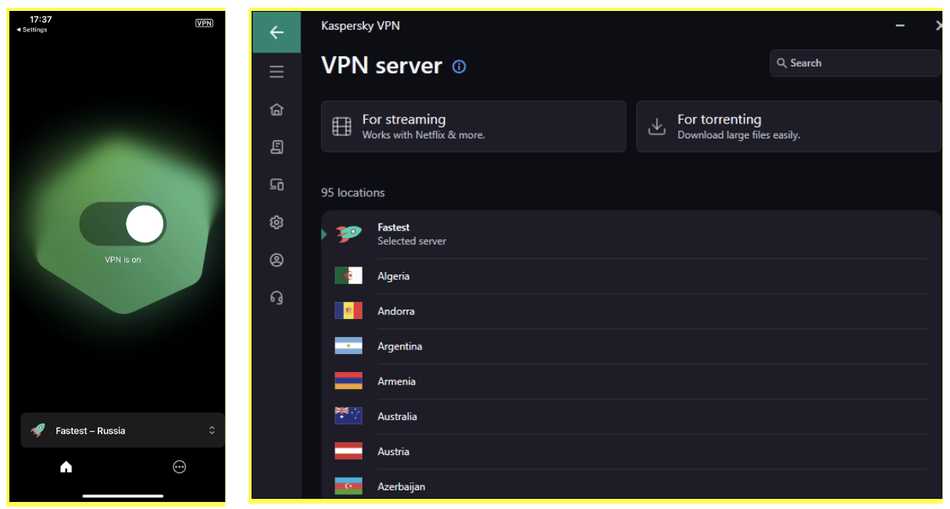The image size is (950, 509).
Task: Tap the Settings back link on phone
Action: (32, 30)
